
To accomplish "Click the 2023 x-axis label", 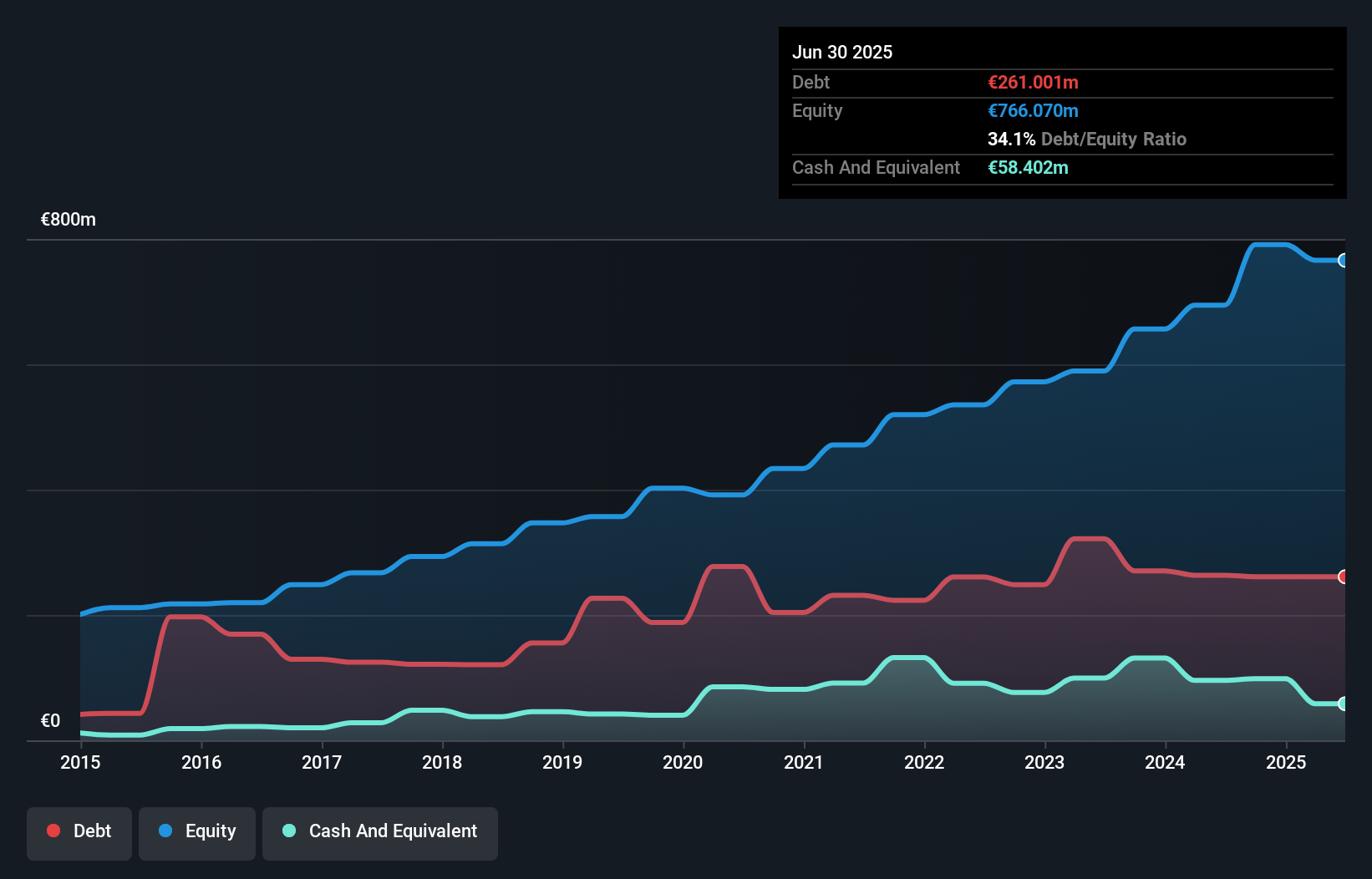I will click(x=1044, y=762).
